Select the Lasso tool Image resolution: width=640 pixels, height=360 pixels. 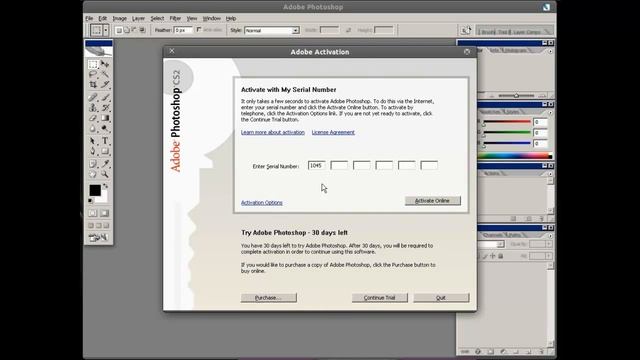[93, 74]
